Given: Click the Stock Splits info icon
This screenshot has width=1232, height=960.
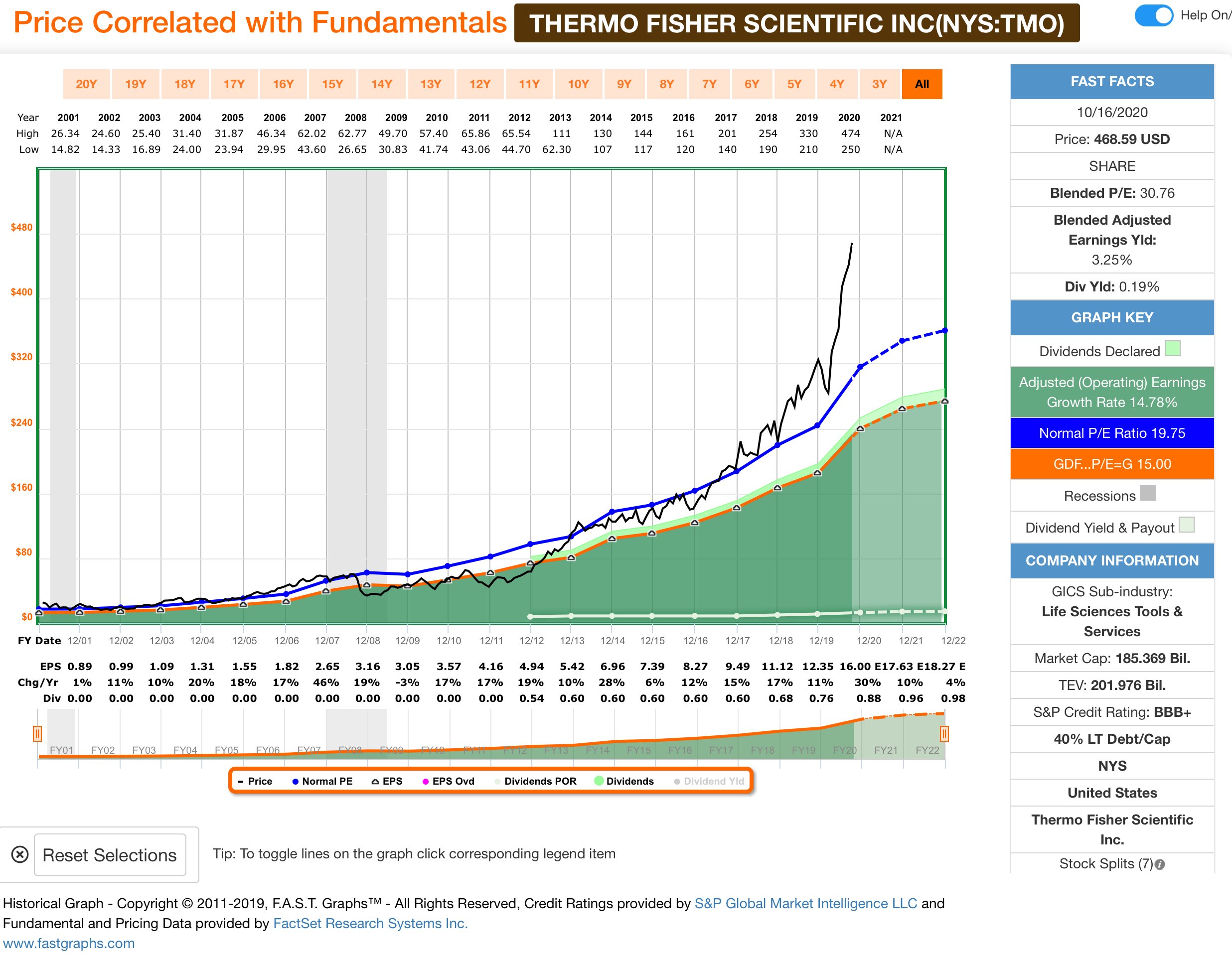Looking at the screenshot, I should [1160, 865].
